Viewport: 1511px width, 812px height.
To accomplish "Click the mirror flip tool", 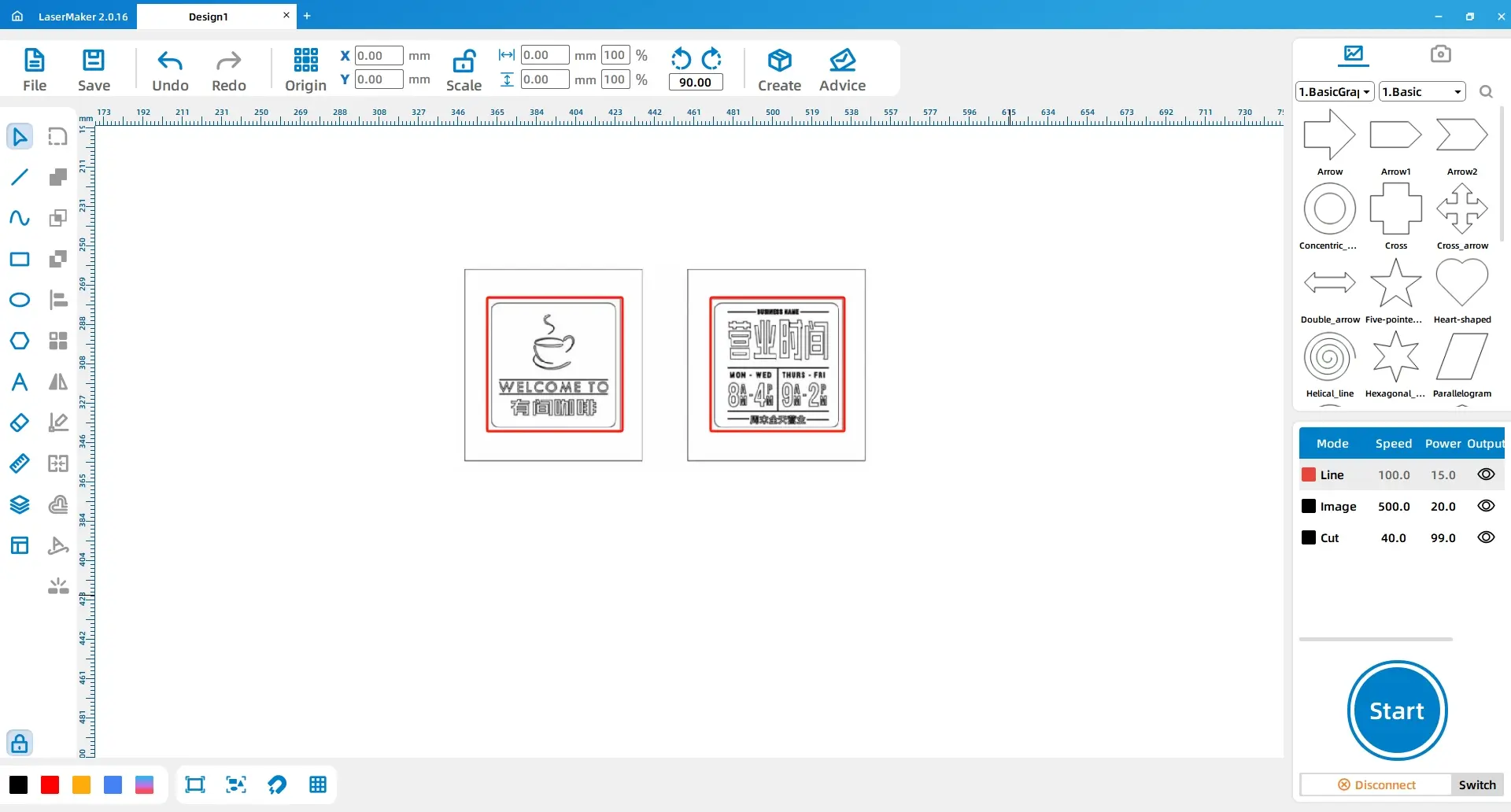I will 58,382.
